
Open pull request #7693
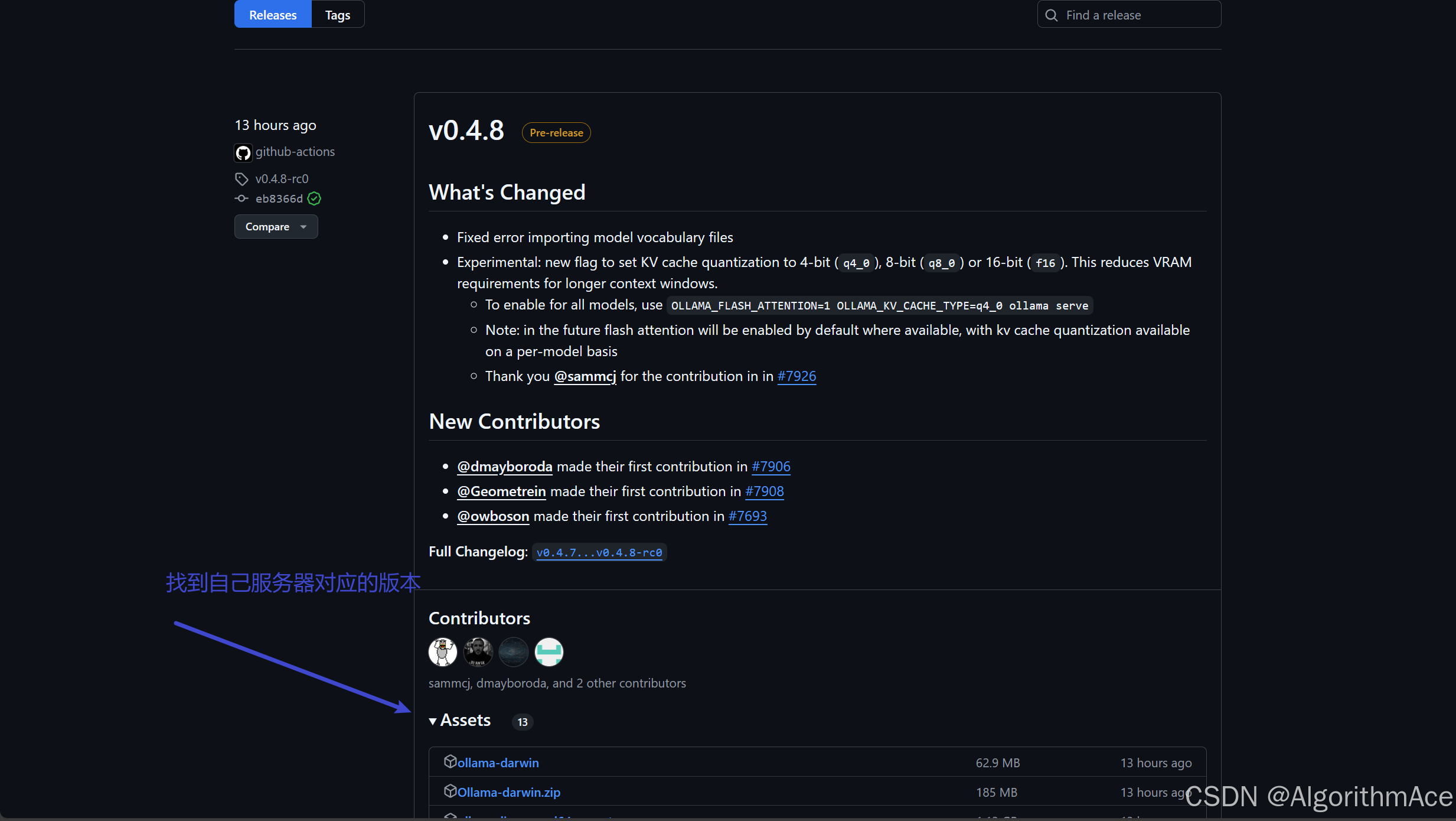(747, 516)
